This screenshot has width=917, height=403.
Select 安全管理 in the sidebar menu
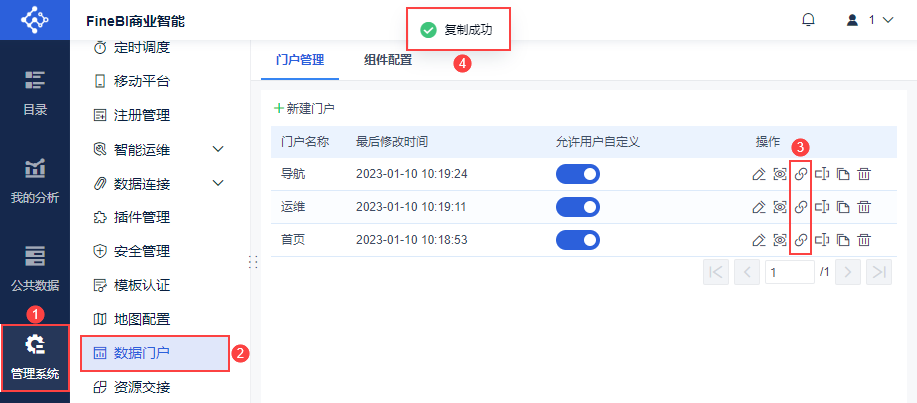(141, 251)
